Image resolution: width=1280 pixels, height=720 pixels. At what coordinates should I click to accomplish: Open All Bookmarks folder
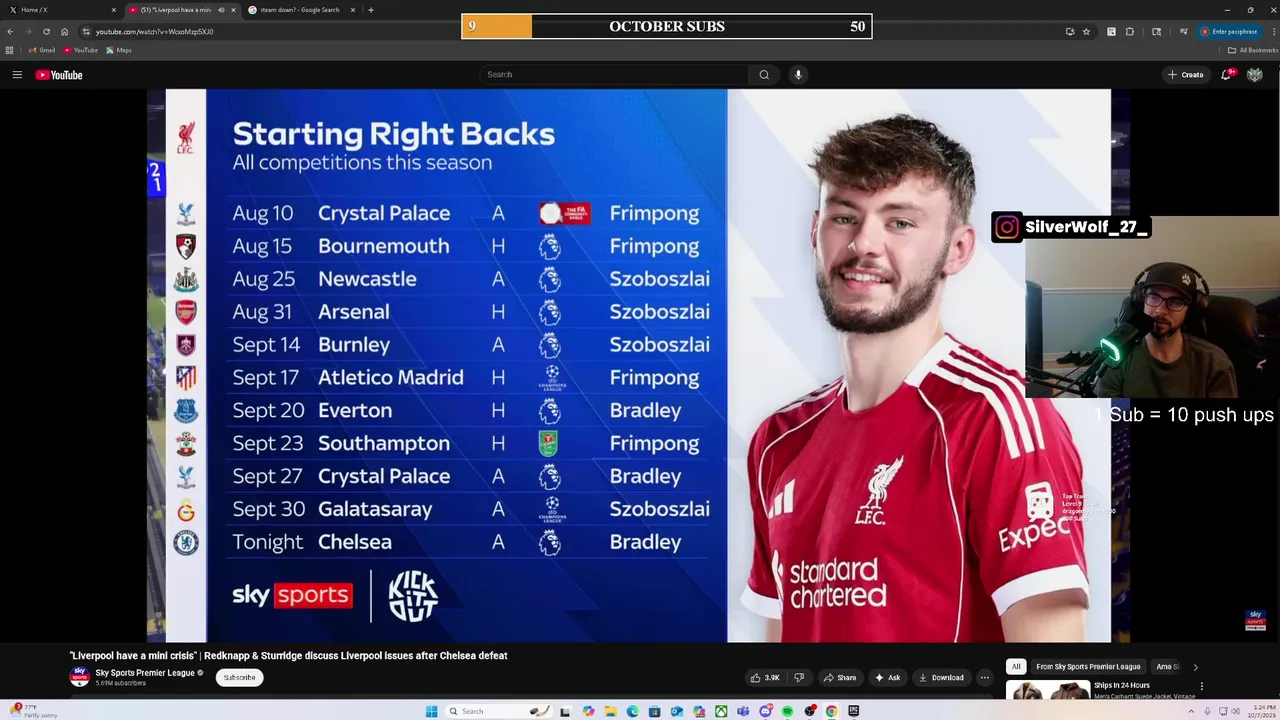[x=1253, y=50]
